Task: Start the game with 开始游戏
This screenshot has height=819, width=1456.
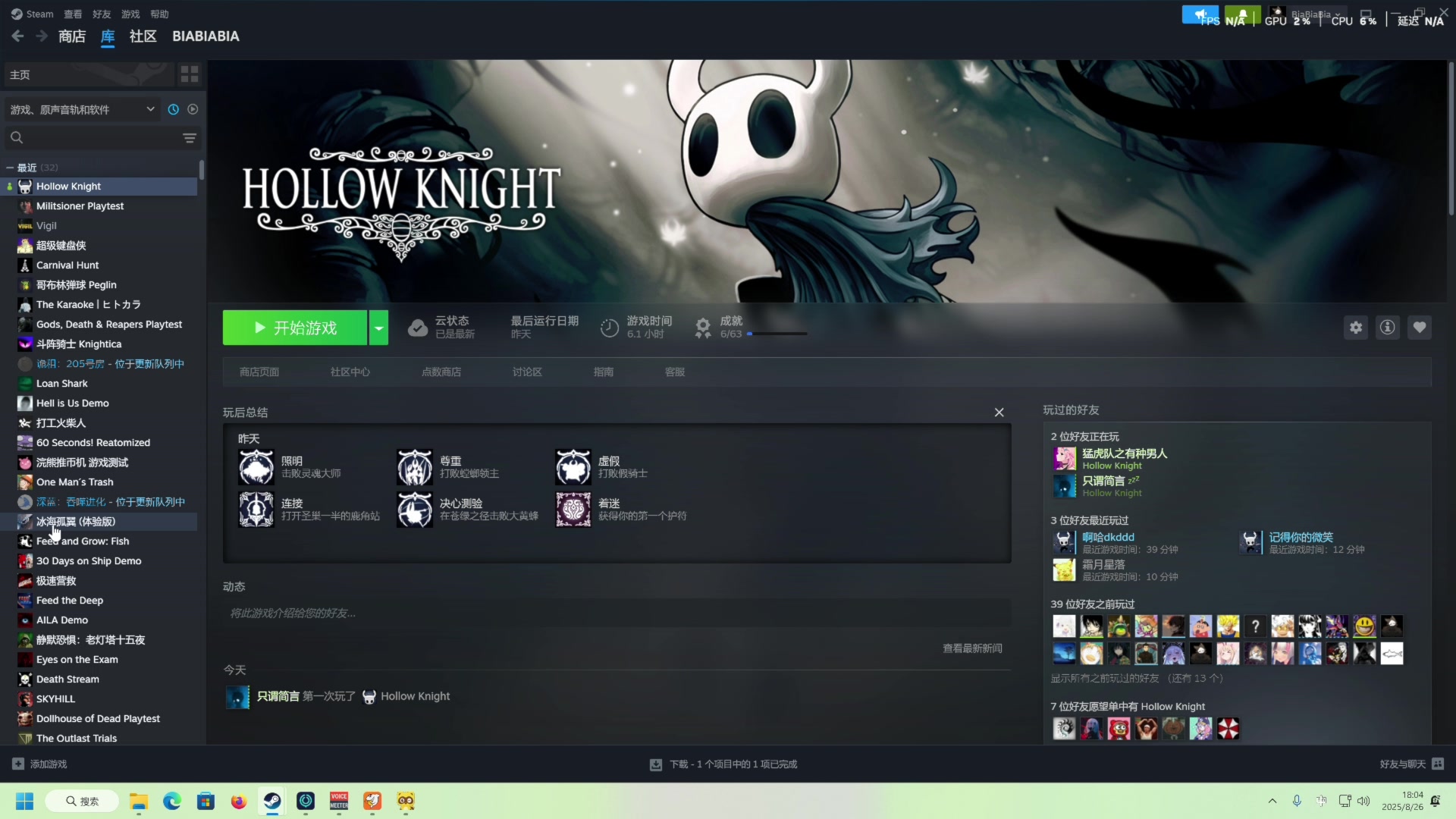Action: [295, 328]
